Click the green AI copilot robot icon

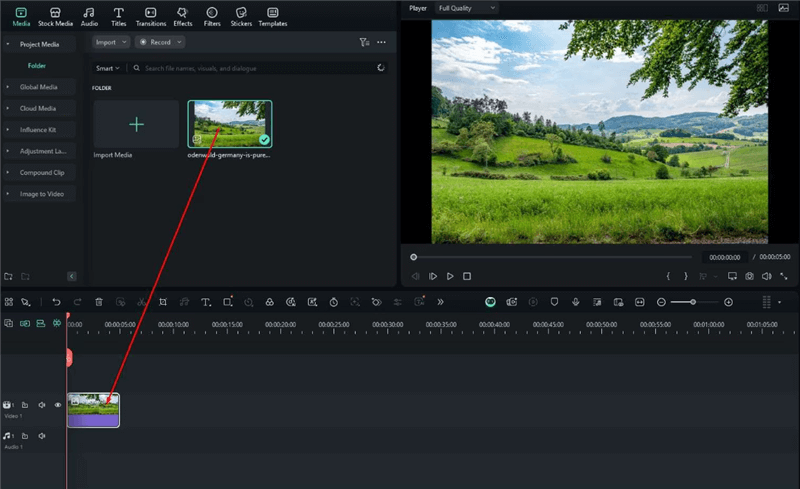click(x=490, y=302)
